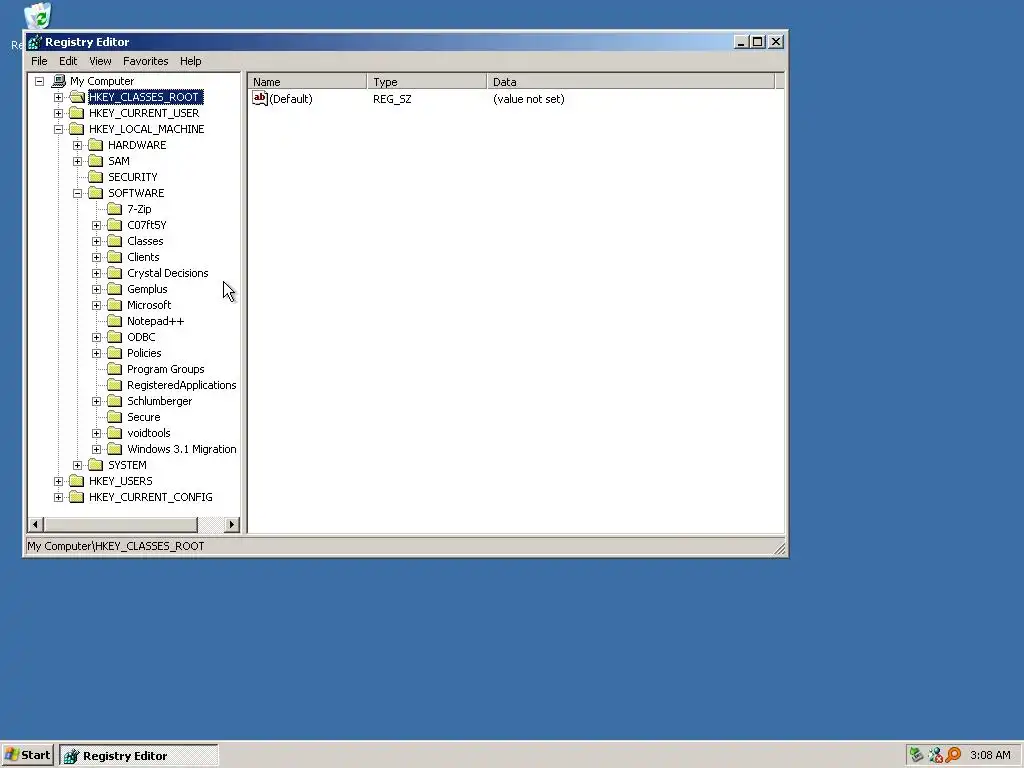1024x768 pixels.
Task: Click the HARDWARE folder icon
Action: (x=96, y=145)
